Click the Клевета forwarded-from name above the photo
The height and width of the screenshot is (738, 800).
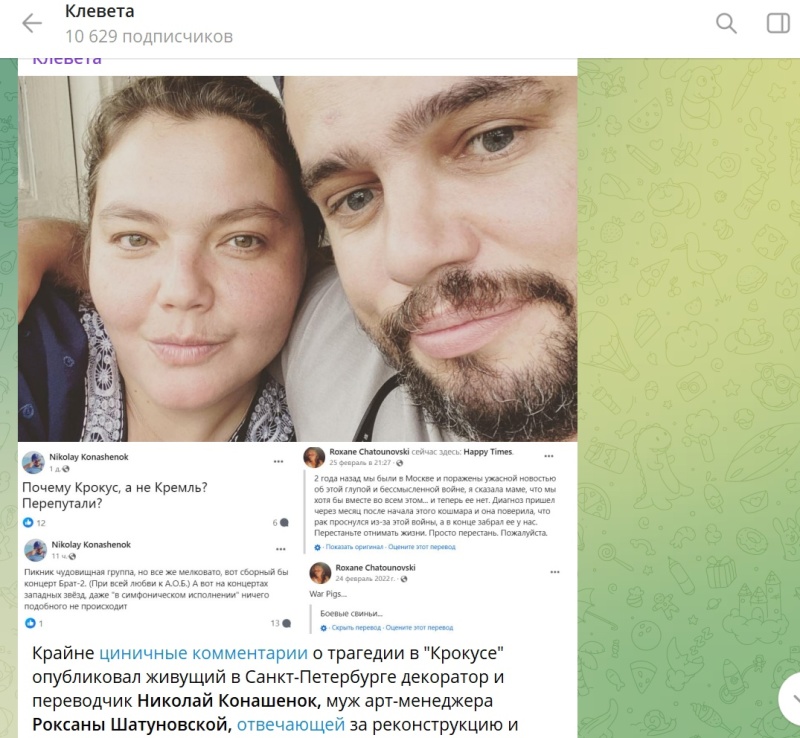[67, 60]
